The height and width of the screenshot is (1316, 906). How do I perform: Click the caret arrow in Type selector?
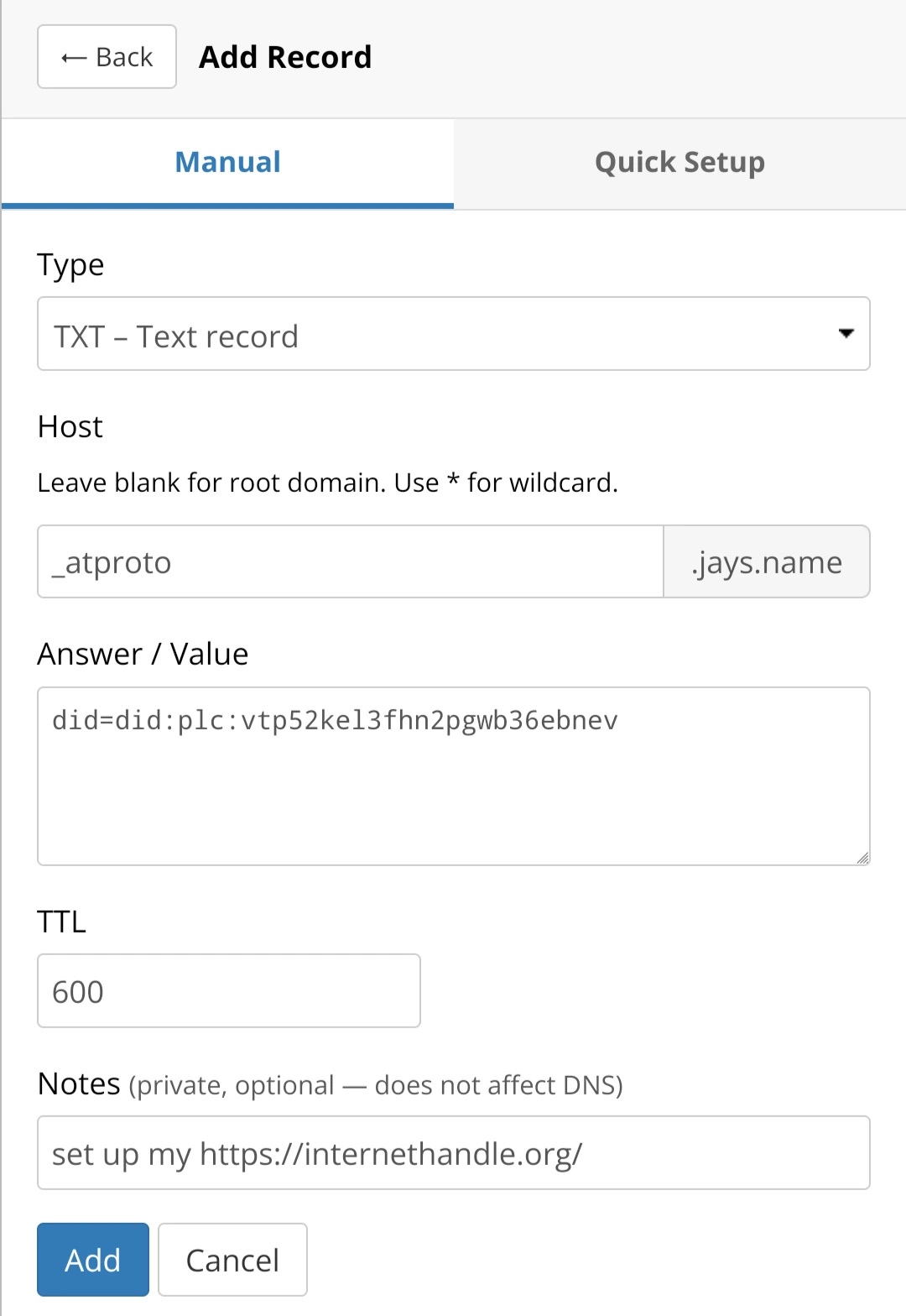[x=846, y=334]
